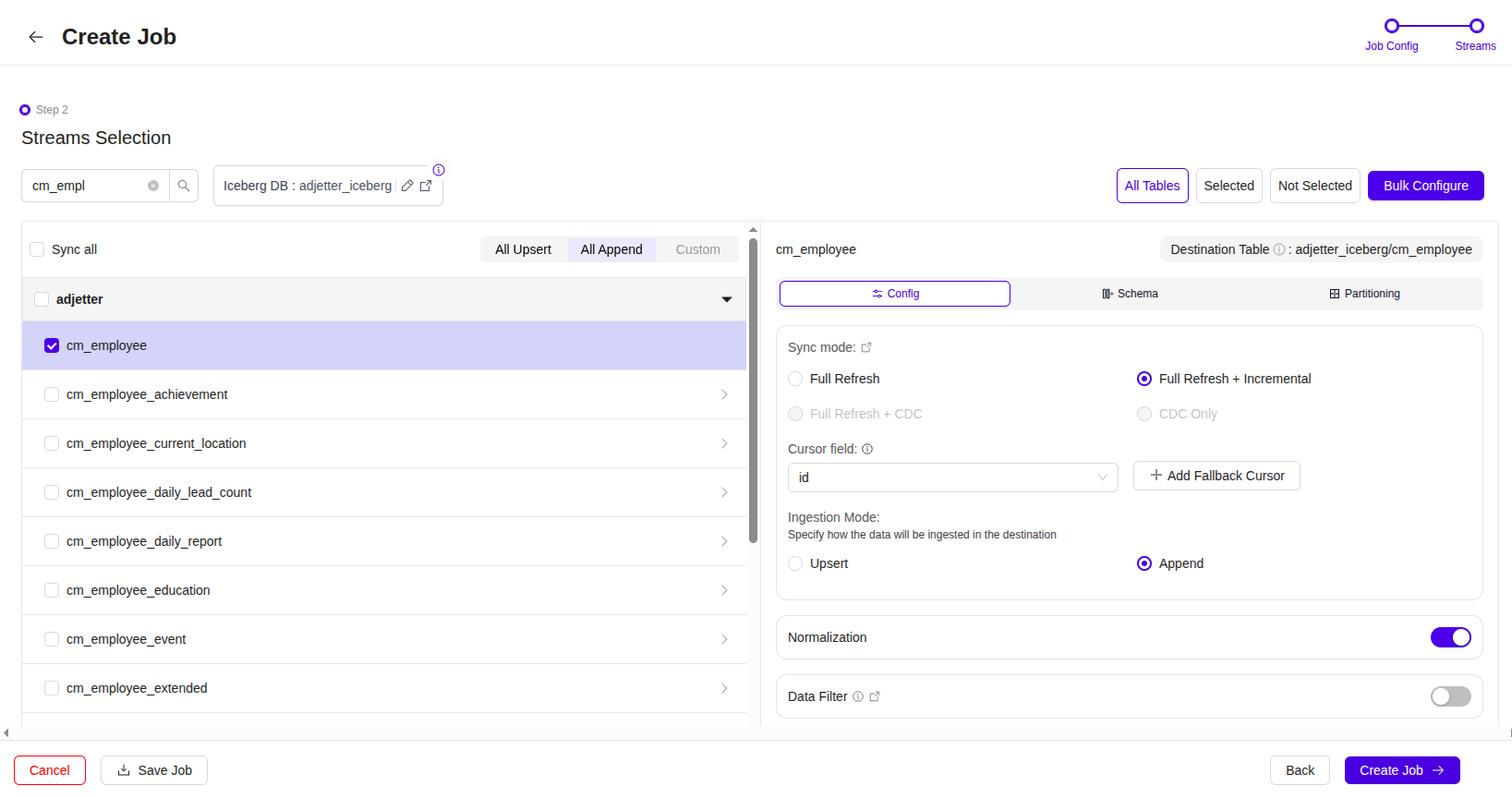This screenshot has width=1512, height=798.
Task: Expand cm_employee_daily_lead_count row chevron
Action: click(724, 492)
